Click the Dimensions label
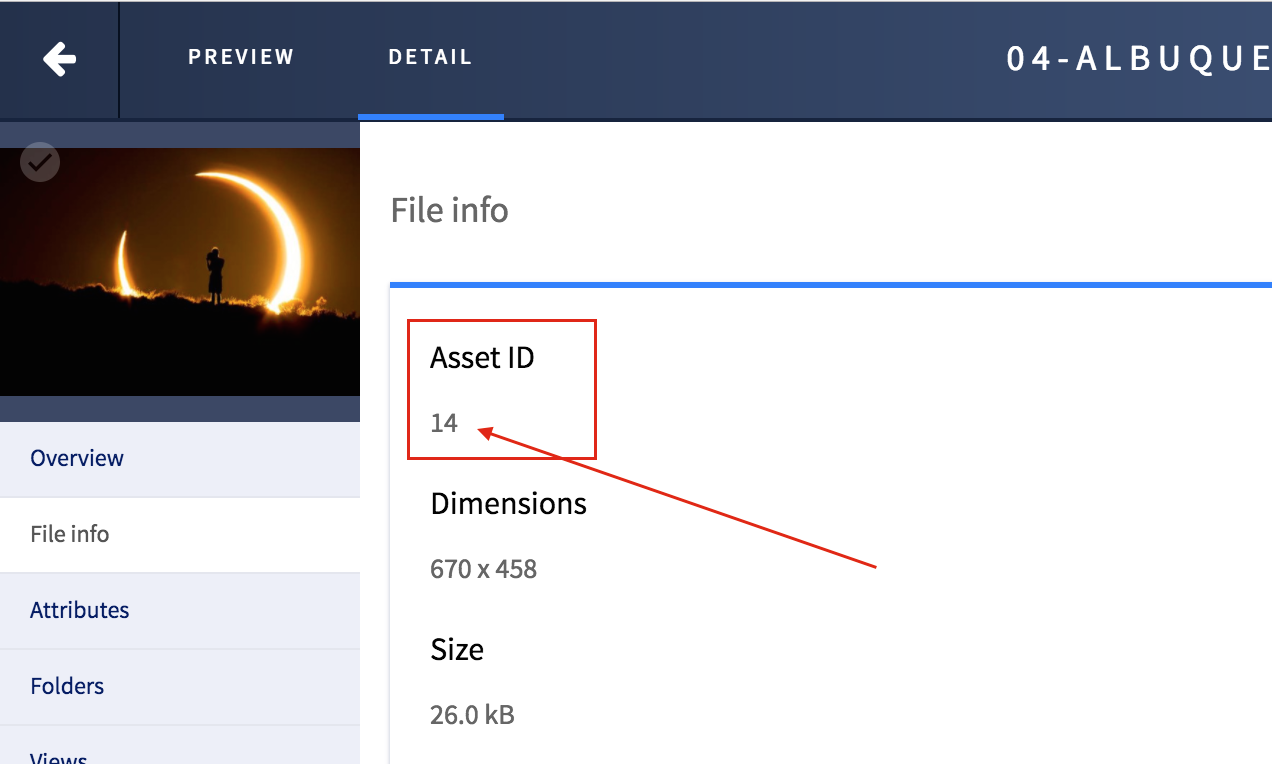The image size is (1272, 764). 508,503
